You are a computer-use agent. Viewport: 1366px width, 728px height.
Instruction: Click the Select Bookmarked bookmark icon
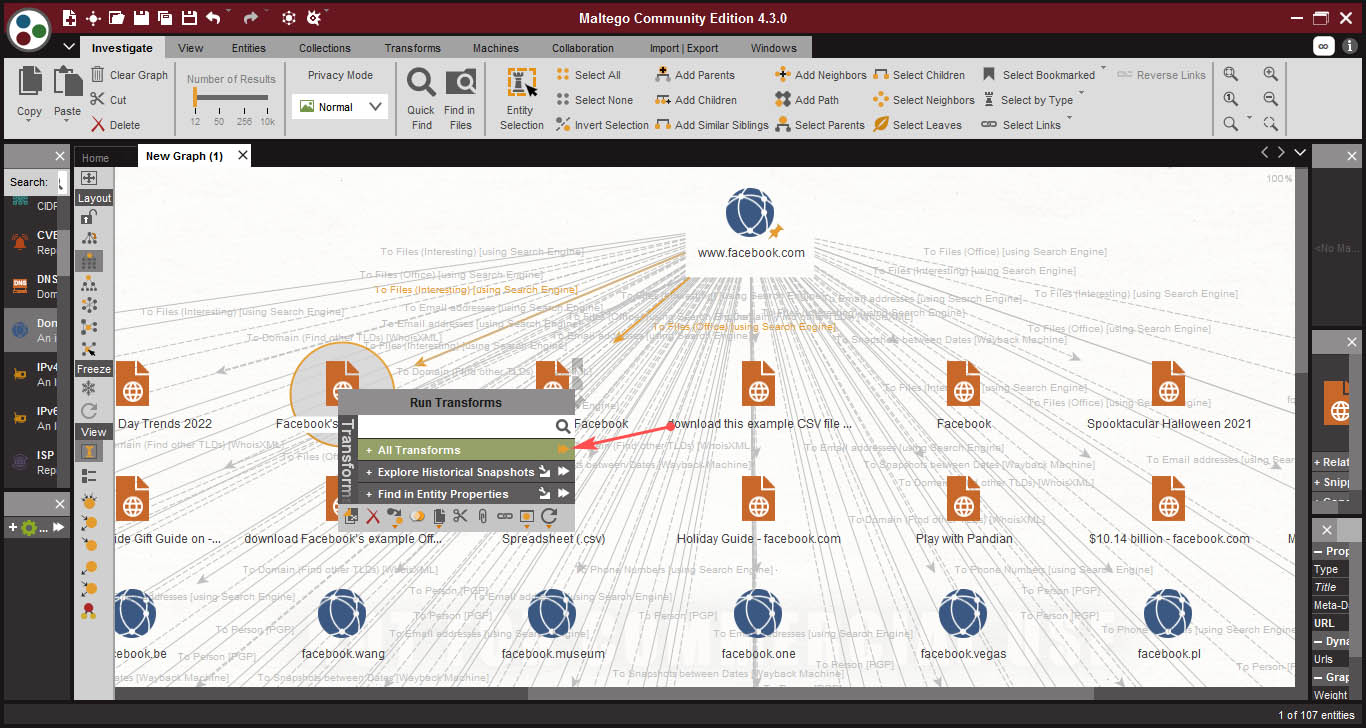[x=989, y=75]
